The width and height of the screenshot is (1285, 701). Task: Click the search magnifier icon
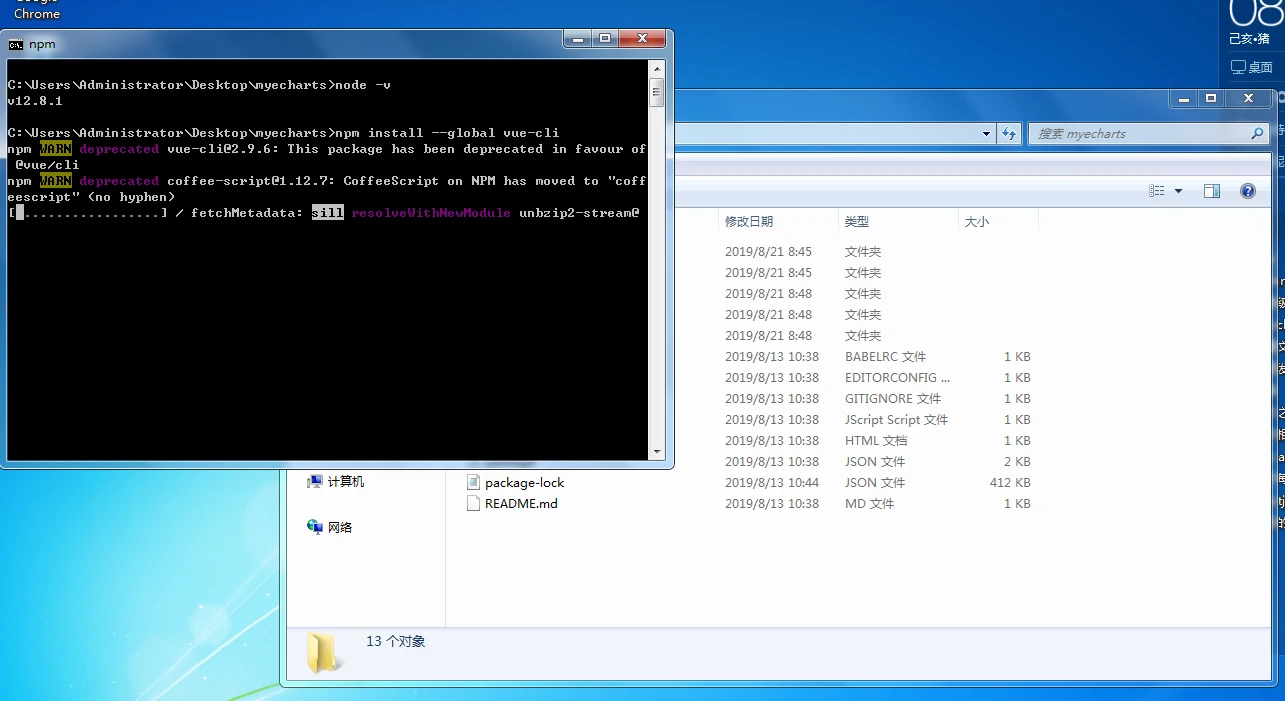[x=1257, y=134]
